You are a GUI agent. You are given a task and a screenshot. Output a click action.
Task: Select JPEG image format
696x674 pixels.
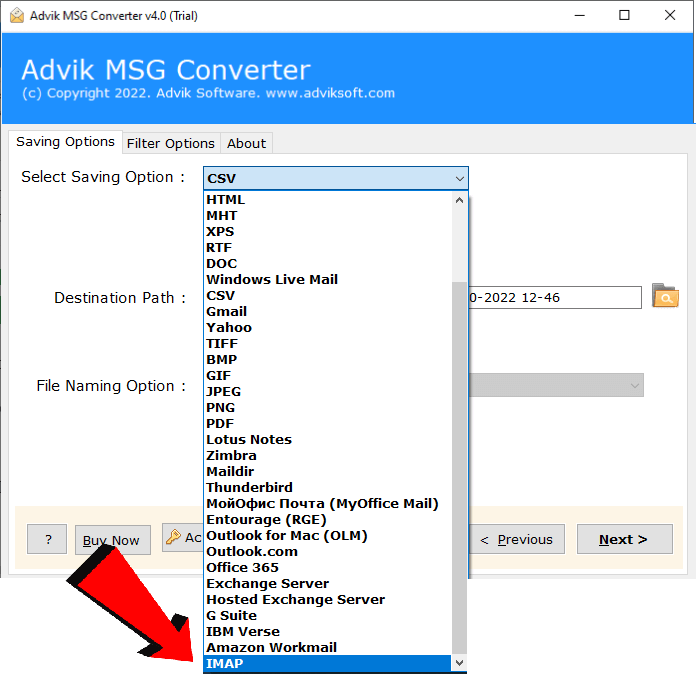(x=328, y=391)
